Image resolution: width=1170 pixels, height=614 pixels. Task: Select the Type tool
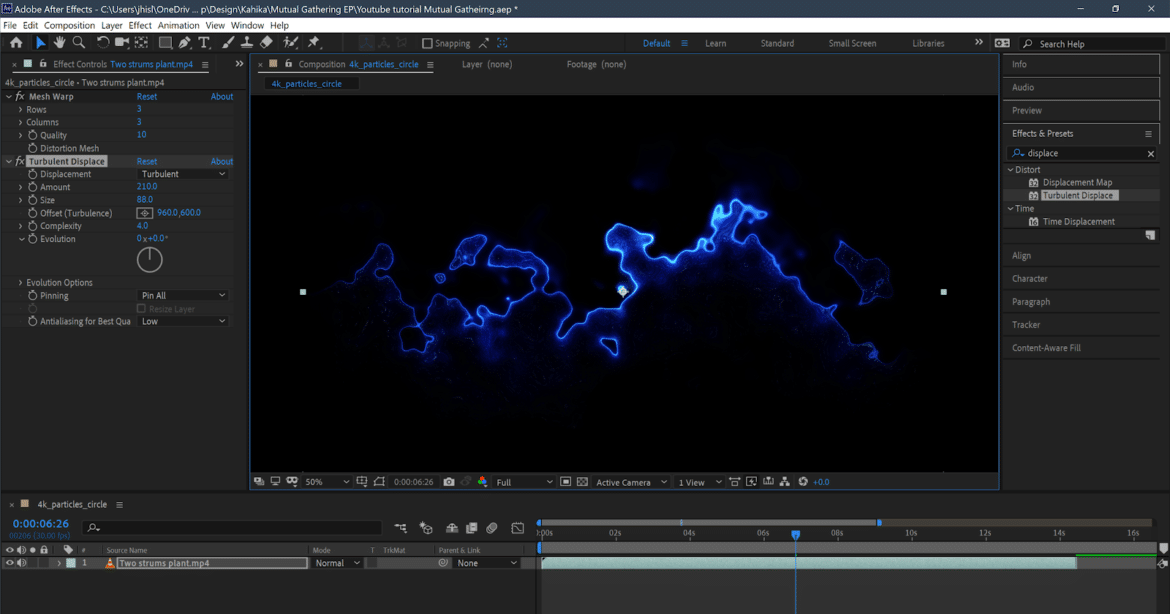(x=204, y=43)
